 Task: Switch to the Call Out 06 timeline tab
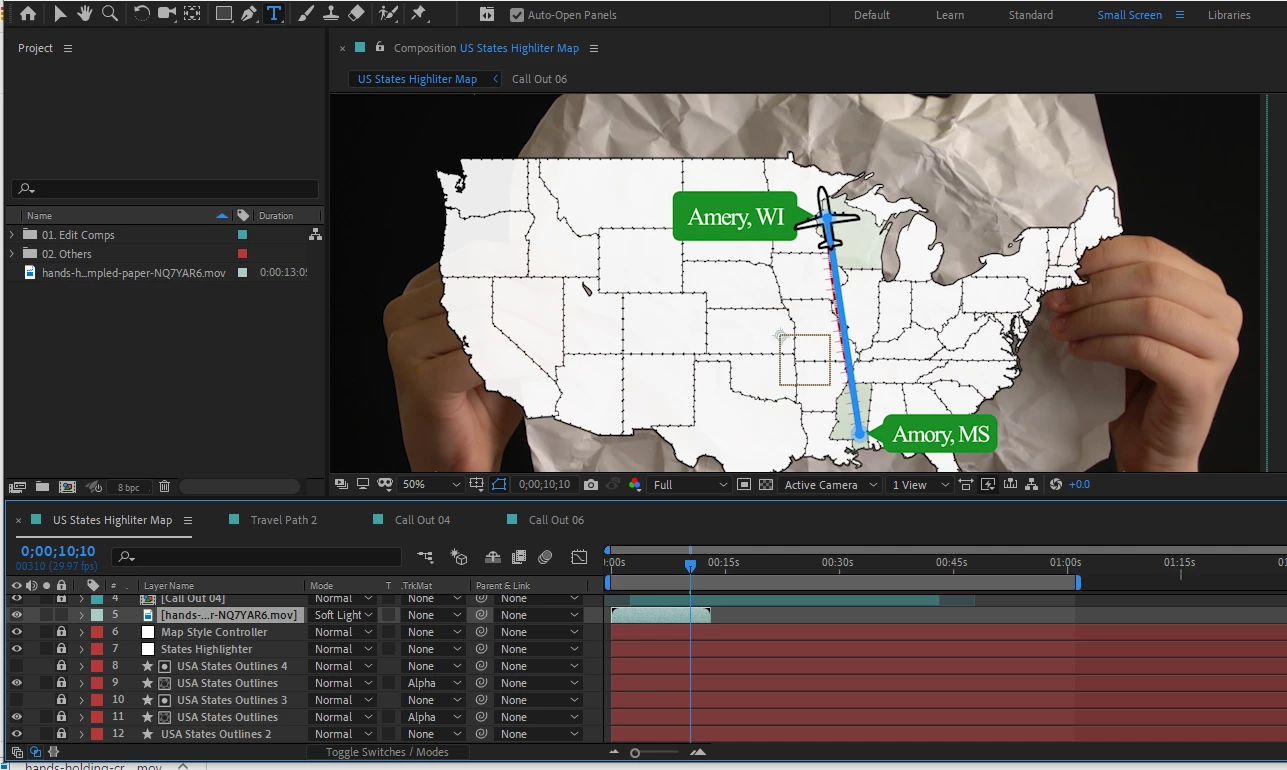[556, 520]
